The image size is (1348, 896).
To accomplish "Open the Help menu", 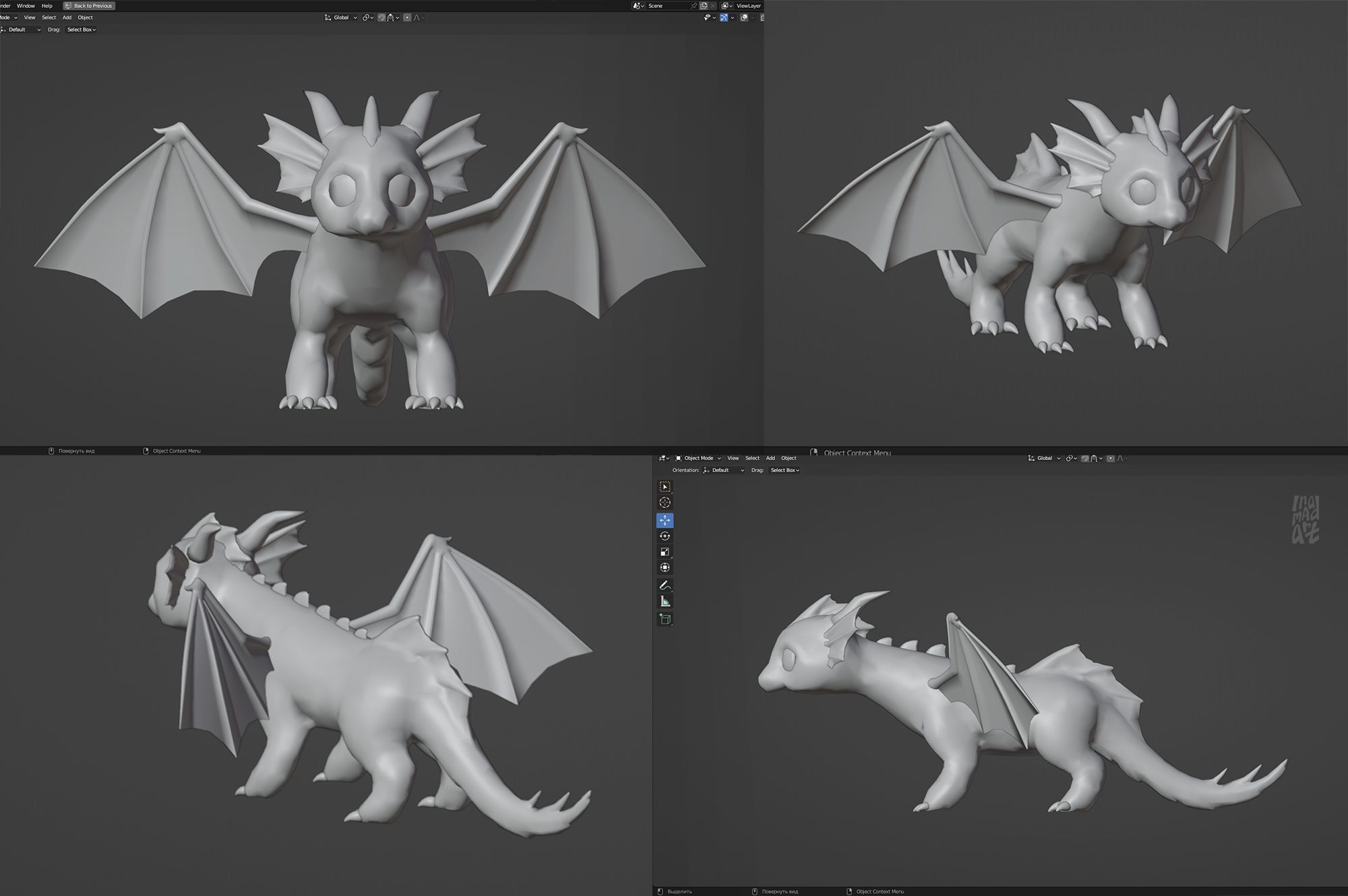I will (47, 5).
